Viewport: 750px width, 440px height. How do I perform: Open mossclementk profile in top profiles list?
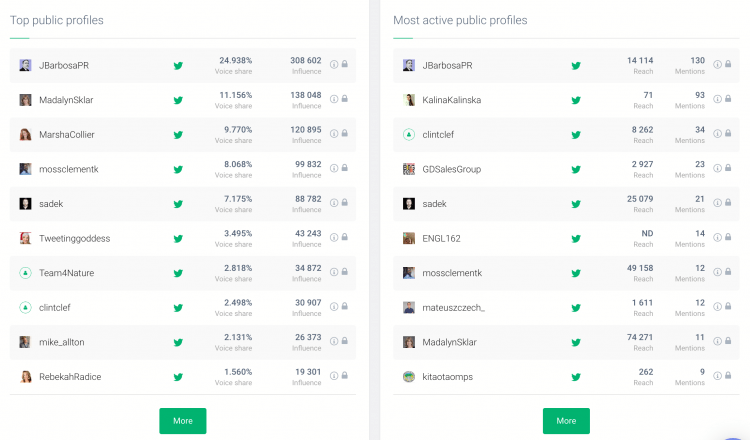[x=69, y=169]
